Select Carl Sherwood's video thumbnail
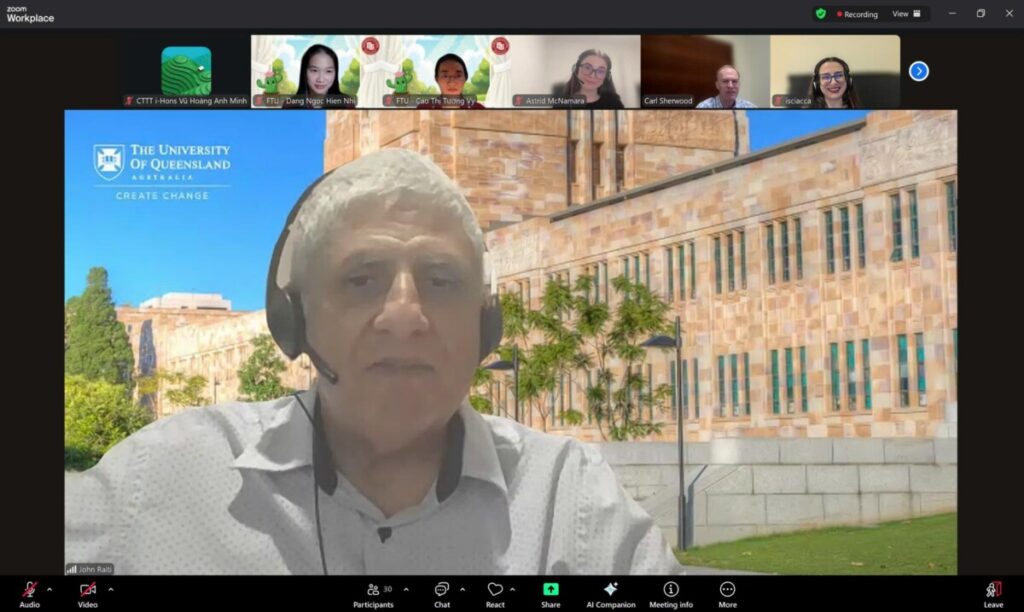 [705, 71]
